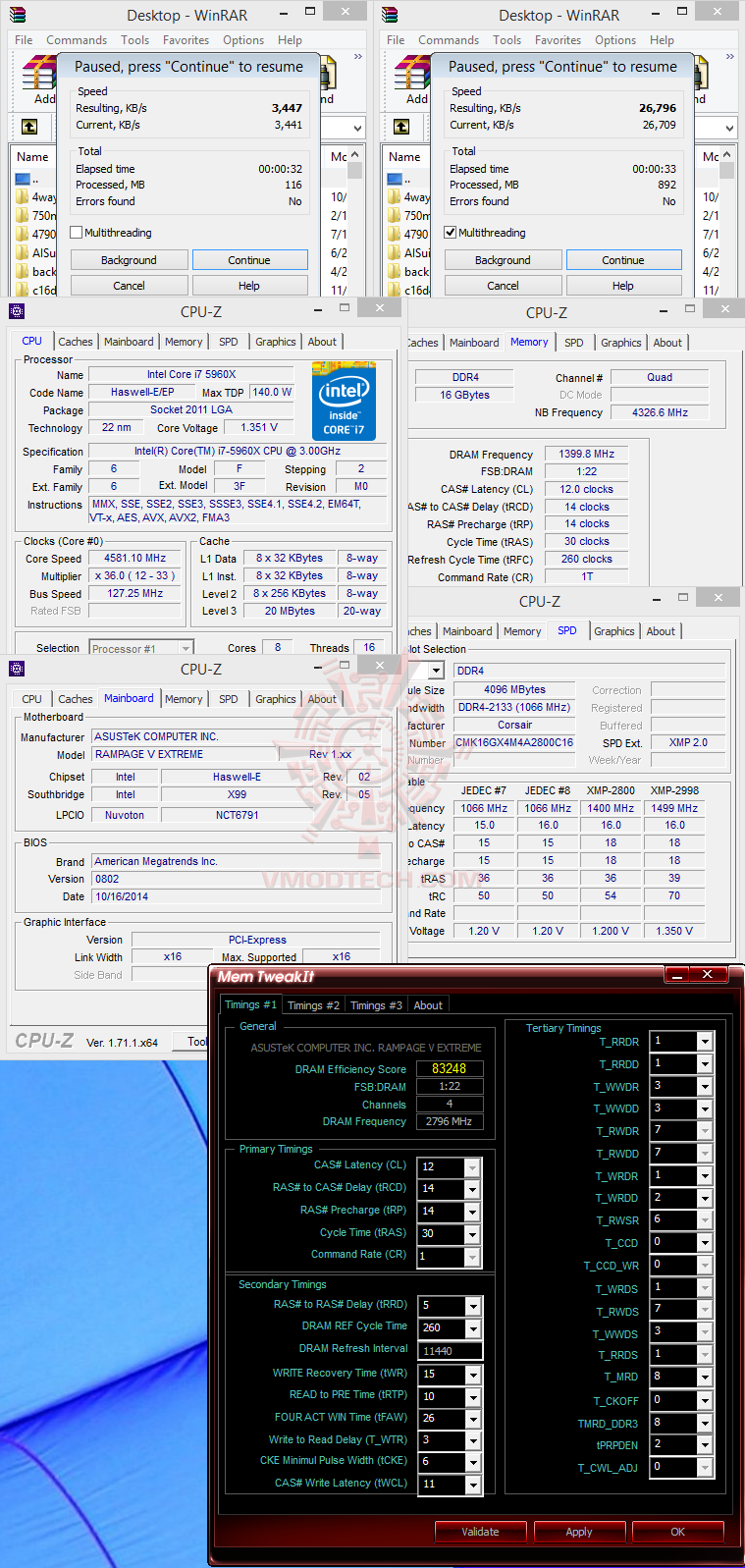Go up one level in left WinRAR
745x1568 pixels.
29,127
